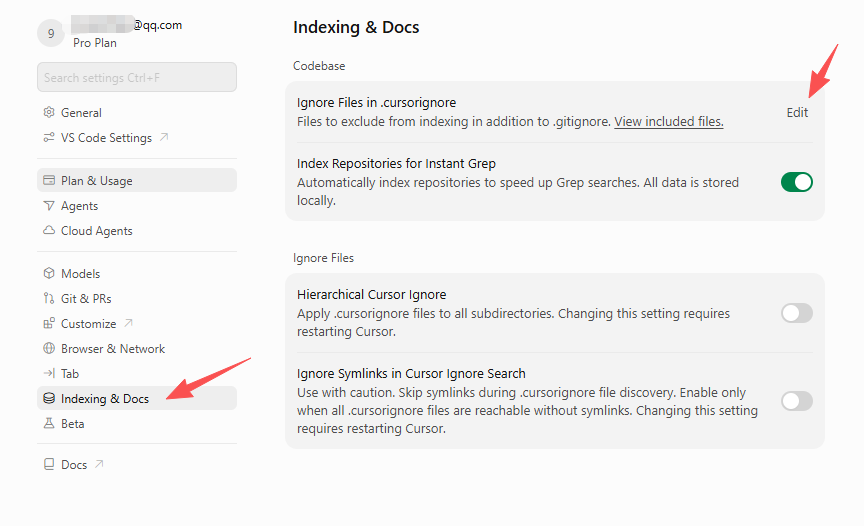This screenshot has height=526, width=864.
Task: Select the Agents settings section
Action: pyautogui.click(x=137, y=205)
